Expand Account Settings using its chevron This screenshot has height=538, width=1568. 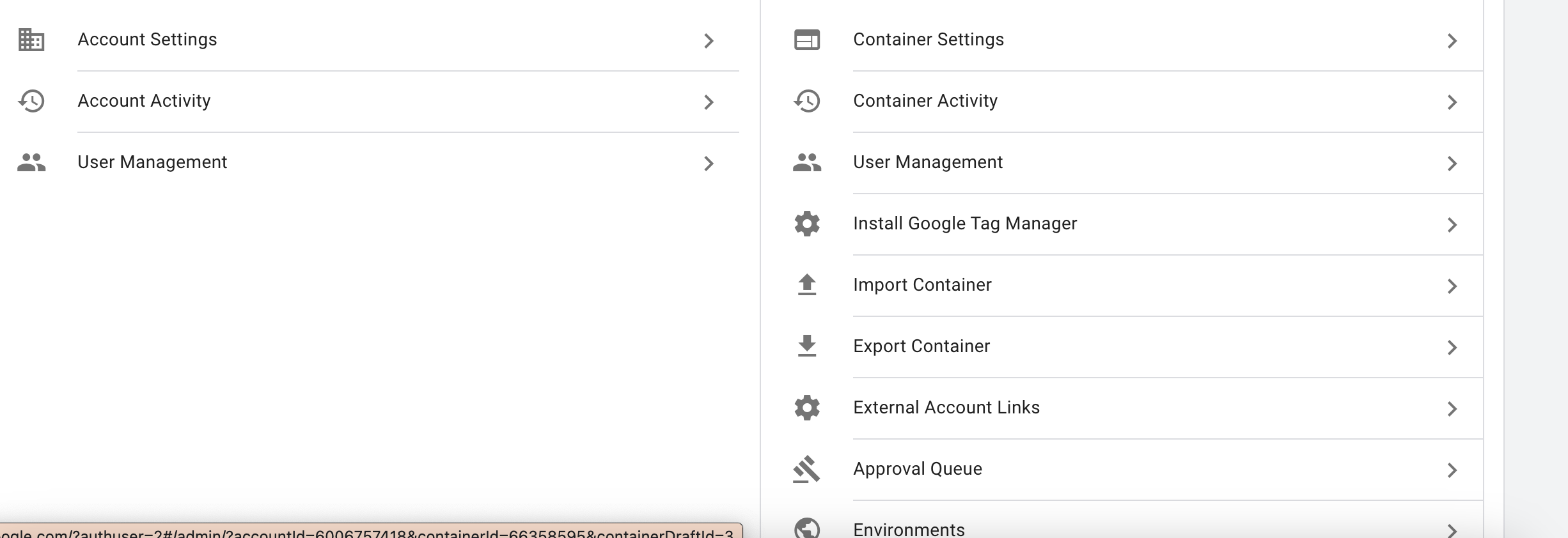[x=709, y=41]
